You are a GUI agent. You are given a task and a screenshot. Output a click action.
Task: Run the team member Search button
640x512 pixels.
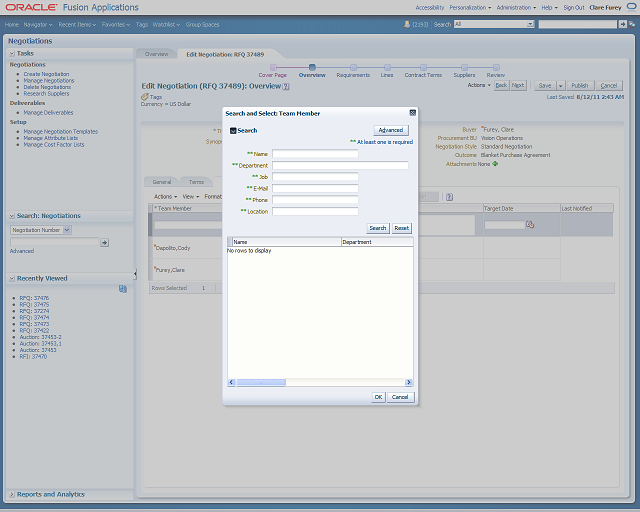[x=378, y=228]
